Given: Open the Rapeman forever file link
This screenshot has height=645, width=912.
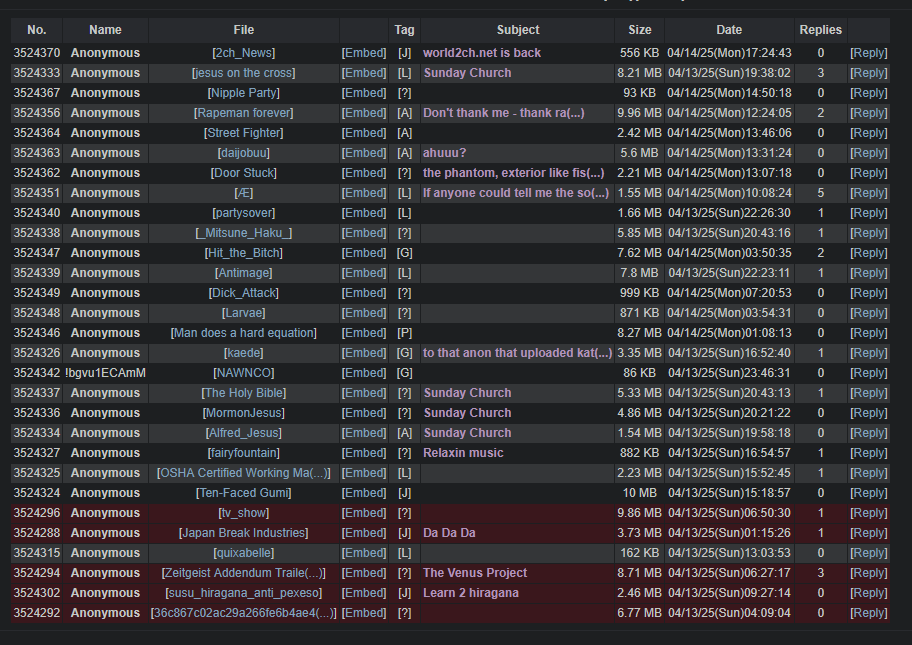Looking at the screenshot, I should [x=244, y=113].
